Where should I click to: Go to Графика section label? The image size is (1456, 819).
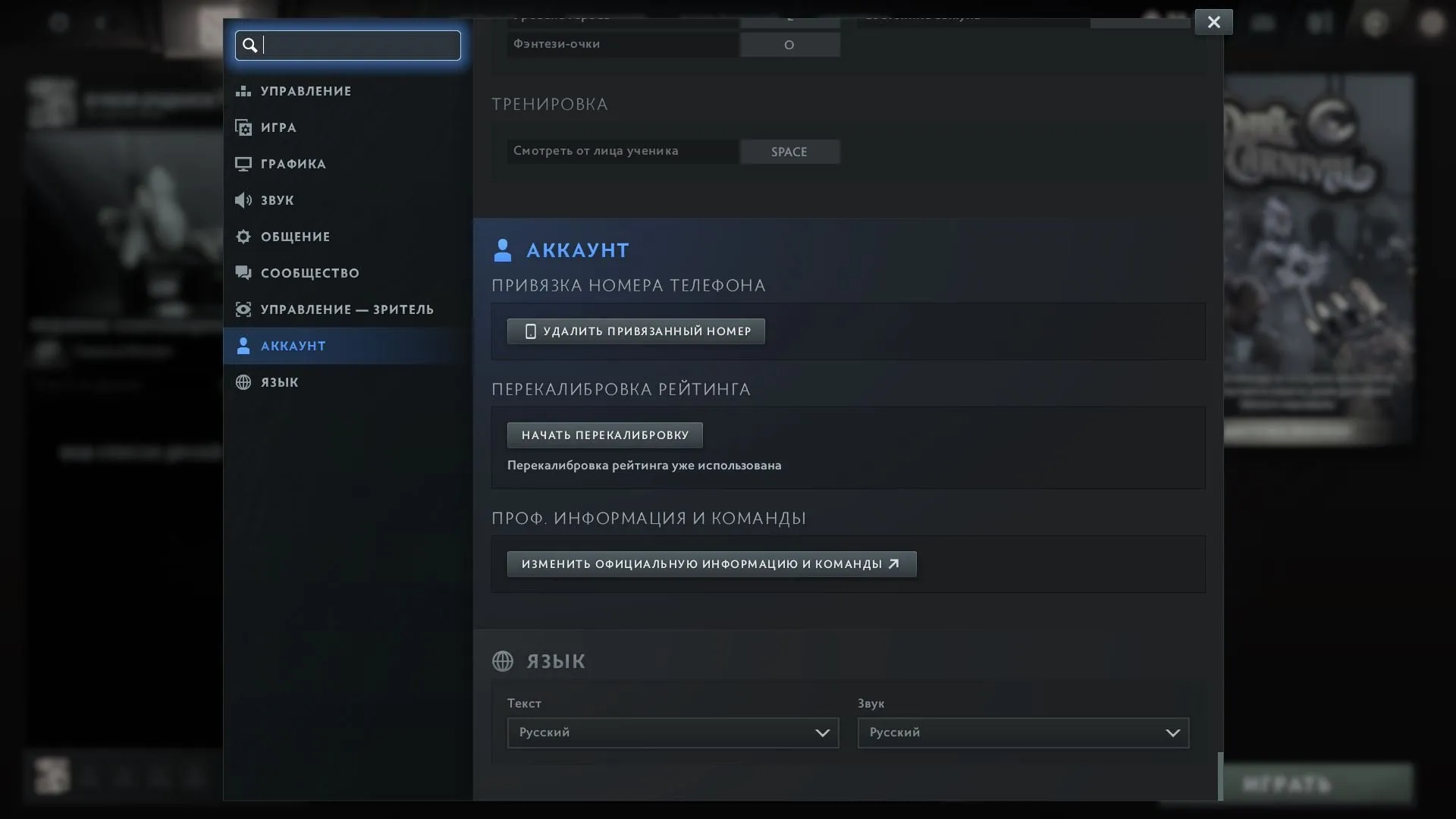pyautogui.click(x=293, y=164)
